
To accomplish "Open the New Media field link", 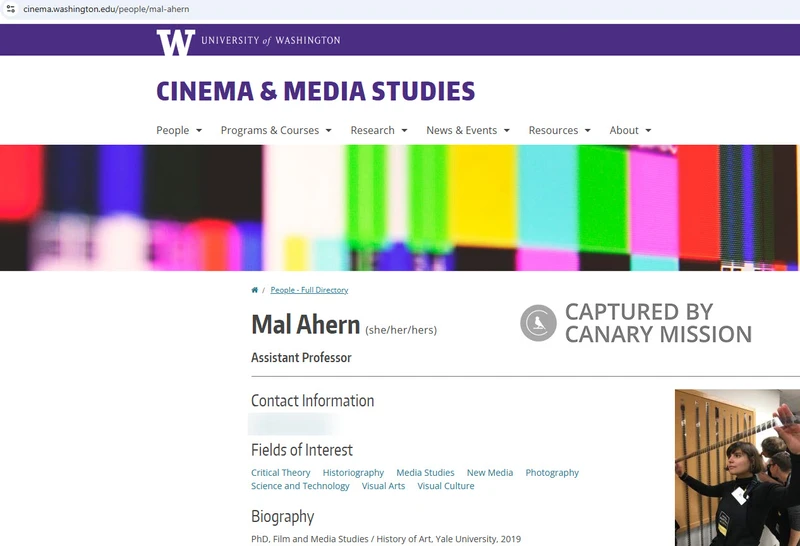I will point(490,473).
